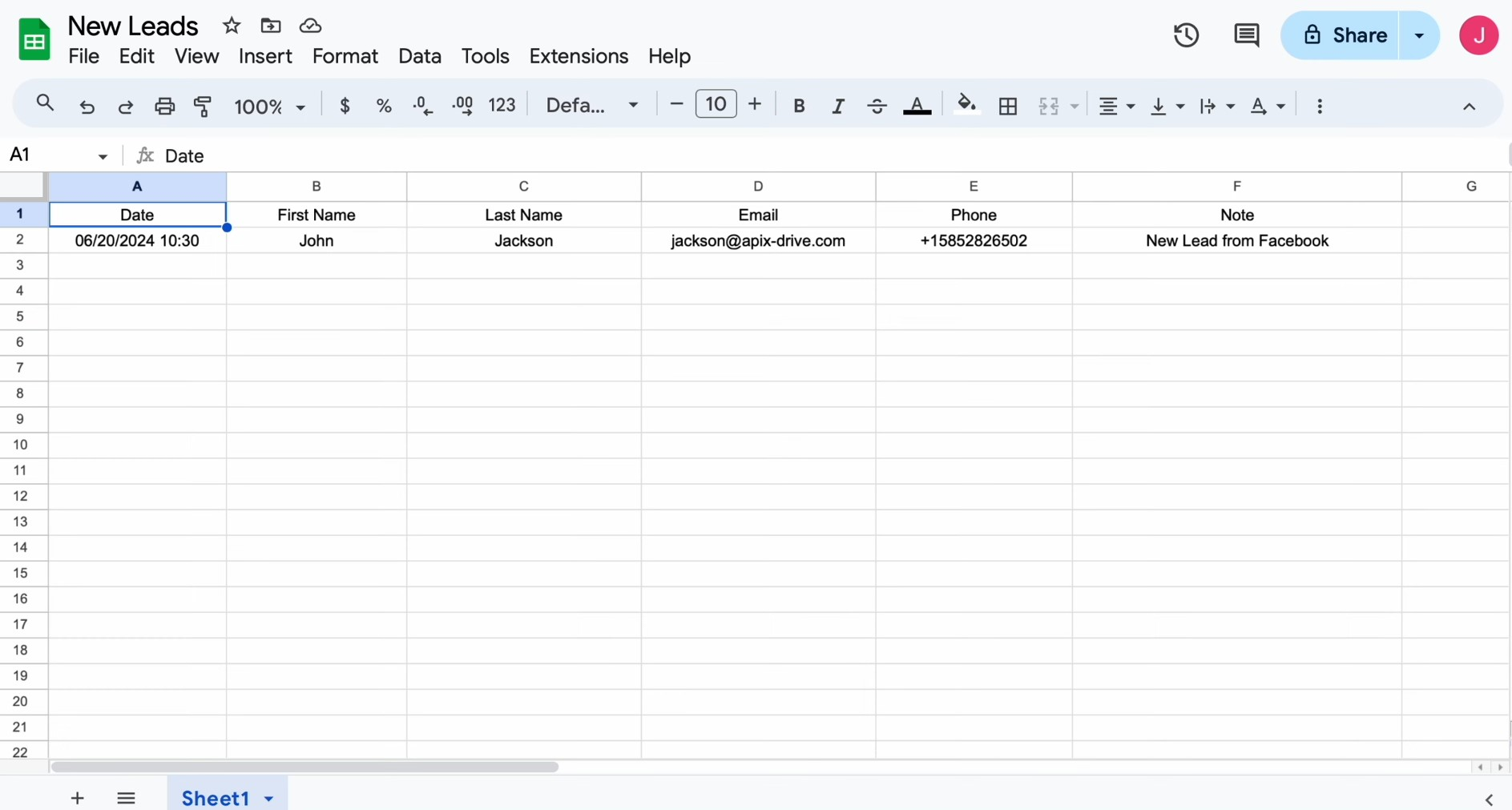
Task: Open the fill color picker
Action: coord(966,105)
